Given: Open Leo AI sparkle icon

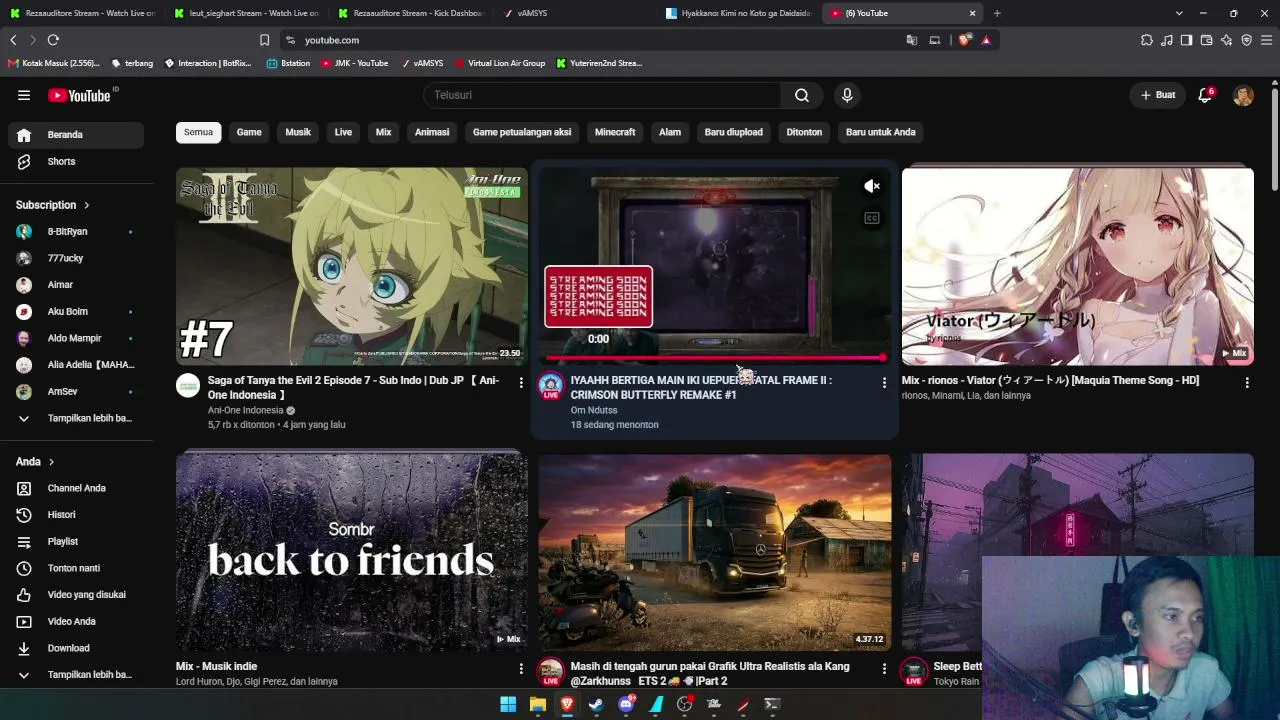Looking at the screenshot, I should point(1226,40).
